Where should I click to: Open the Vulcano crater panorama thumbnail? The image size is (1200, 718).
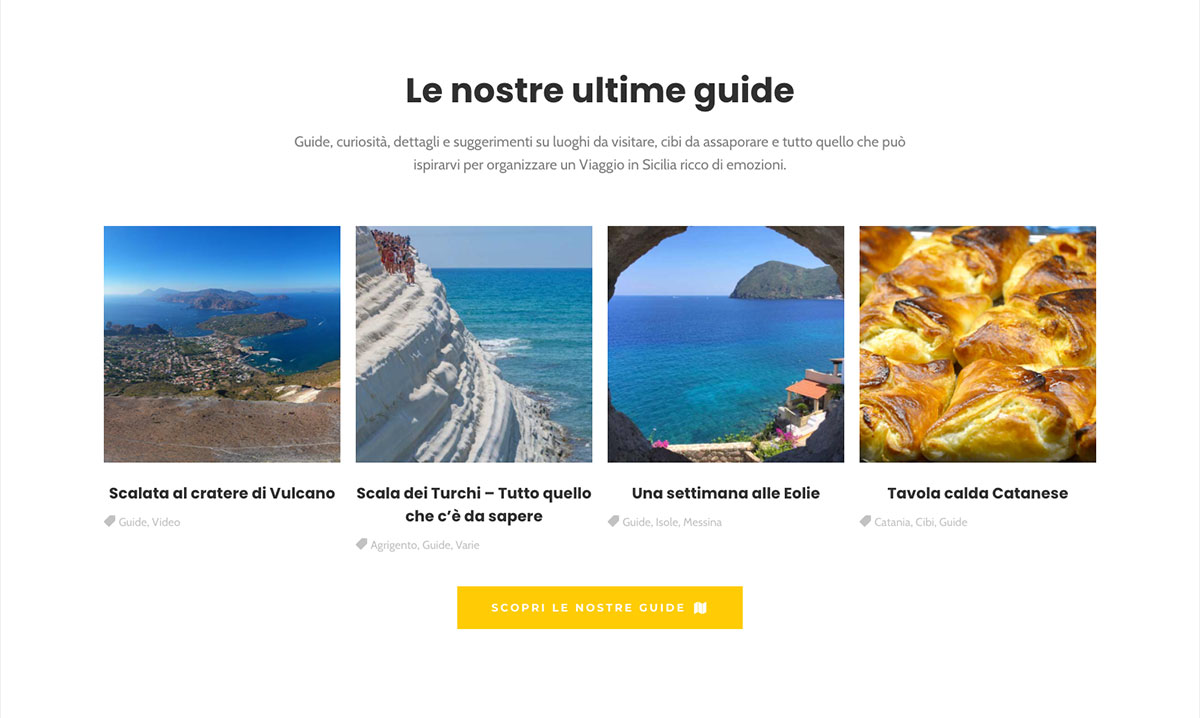tap(222, 344)
